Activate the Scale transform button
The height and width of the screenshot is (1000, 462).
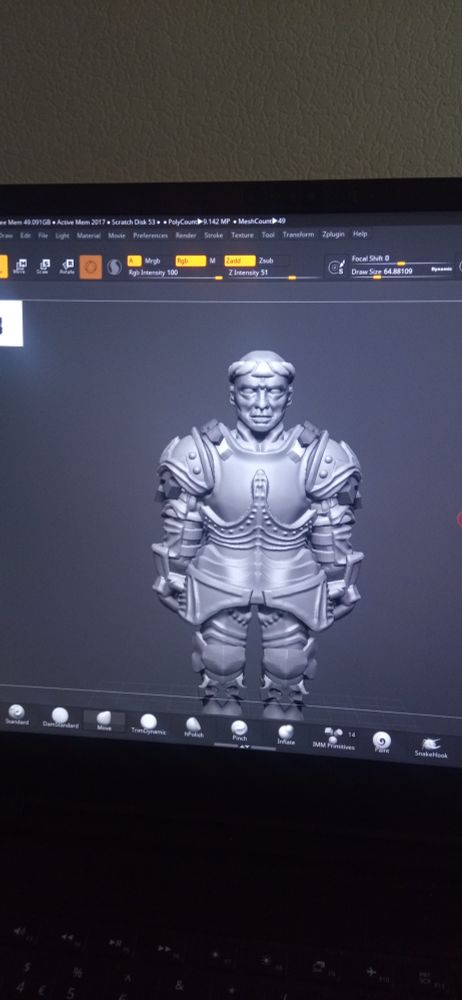(x=43, y=266)
